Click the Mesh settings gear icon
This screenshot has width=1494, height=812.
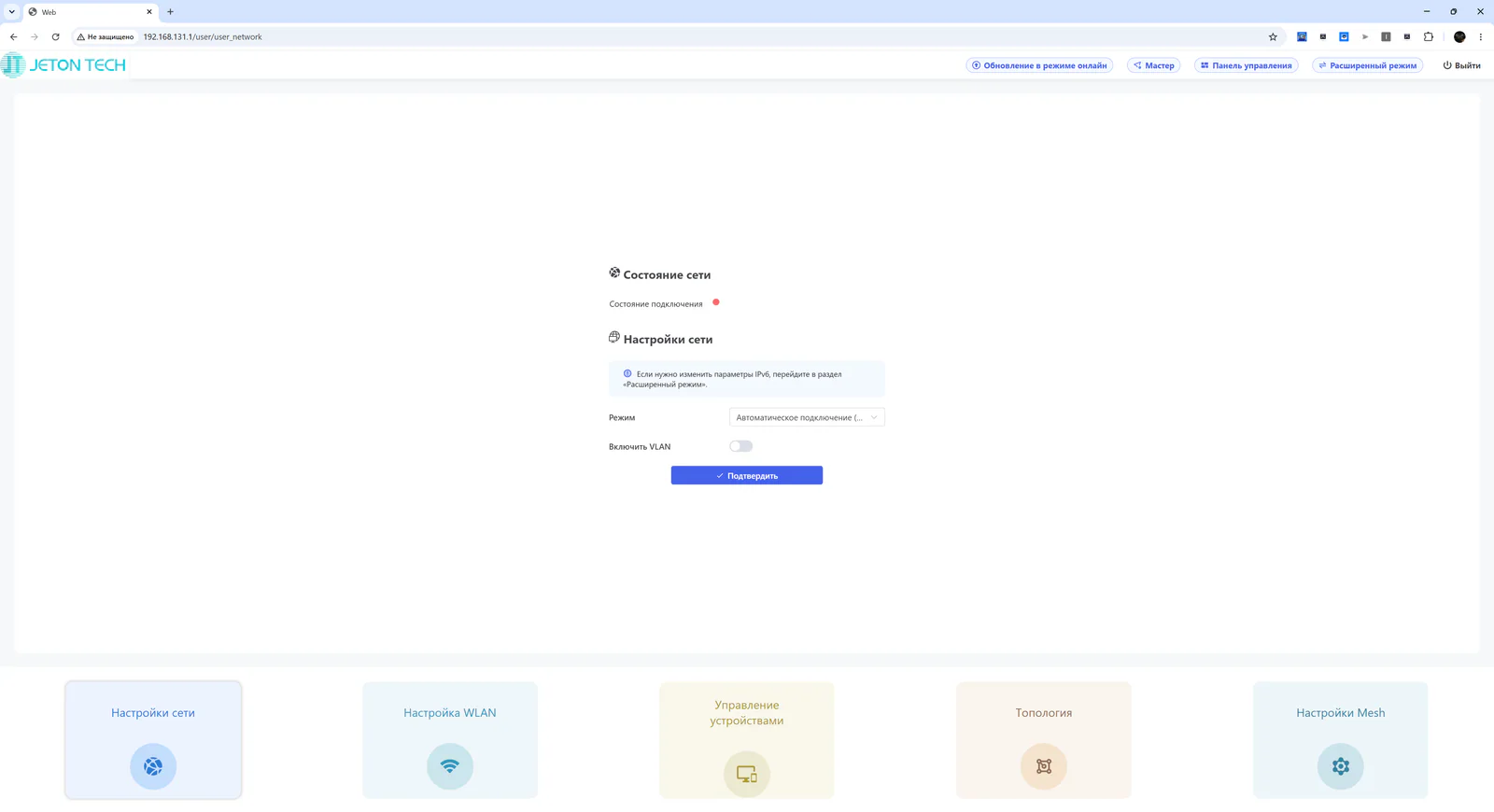coord(1341,766)
